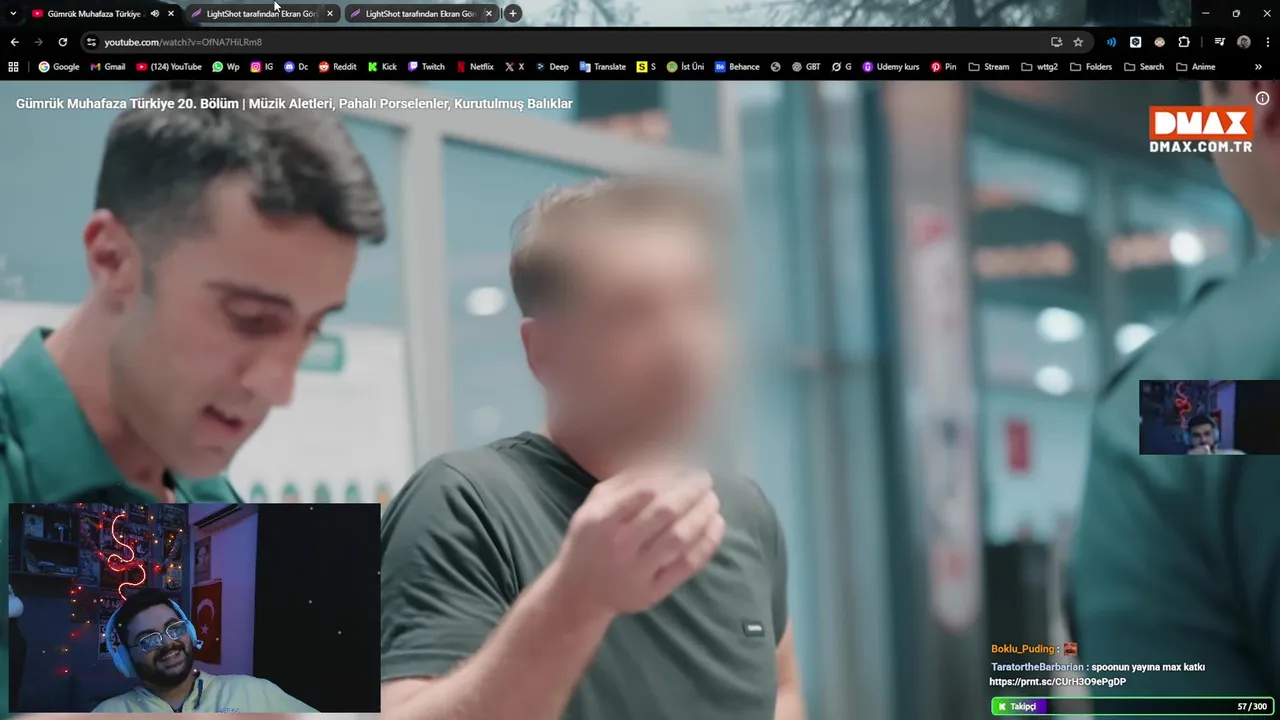This screenshot has width=1280, height=720.
Task: Open the Extensions puzzle menu
Action: [1184, 42]
